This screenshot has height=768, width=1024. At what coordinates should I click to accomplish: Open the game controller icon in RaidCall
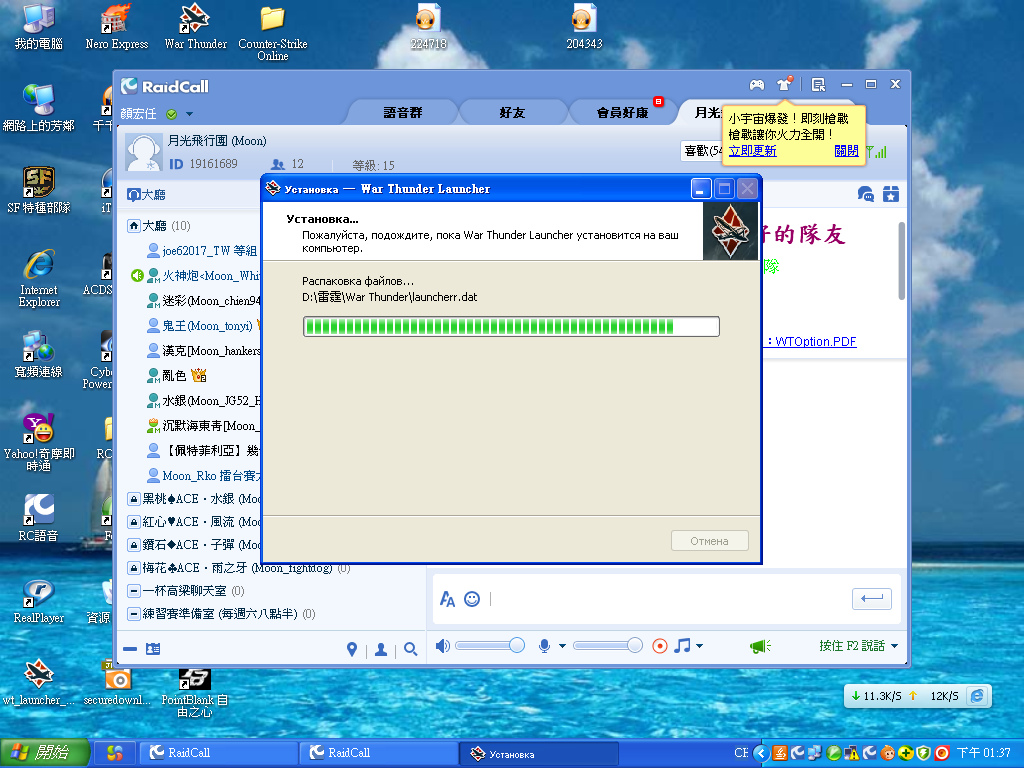[756, 85]
